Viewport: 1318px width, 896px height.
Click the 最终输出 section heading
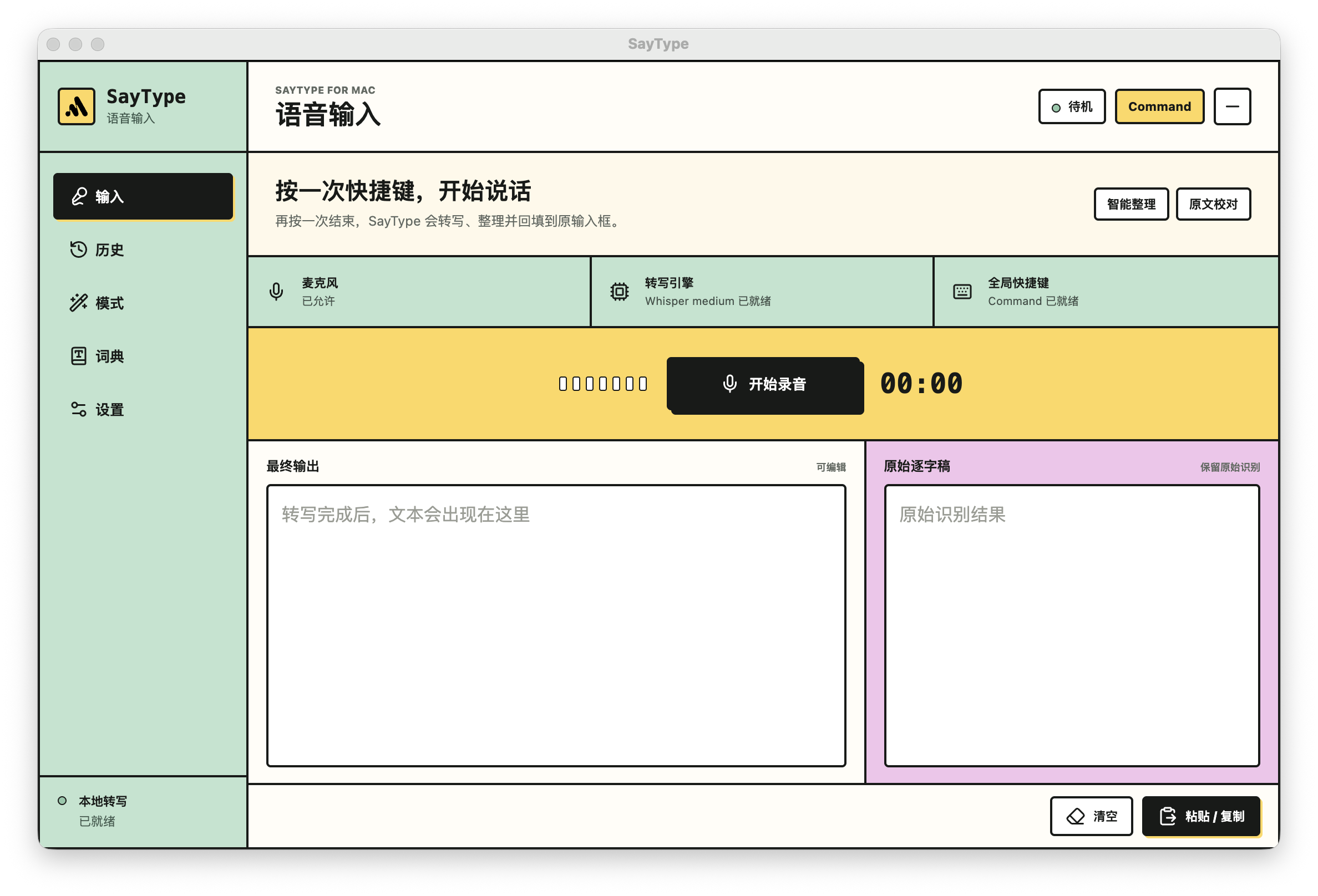coord(293,466)
